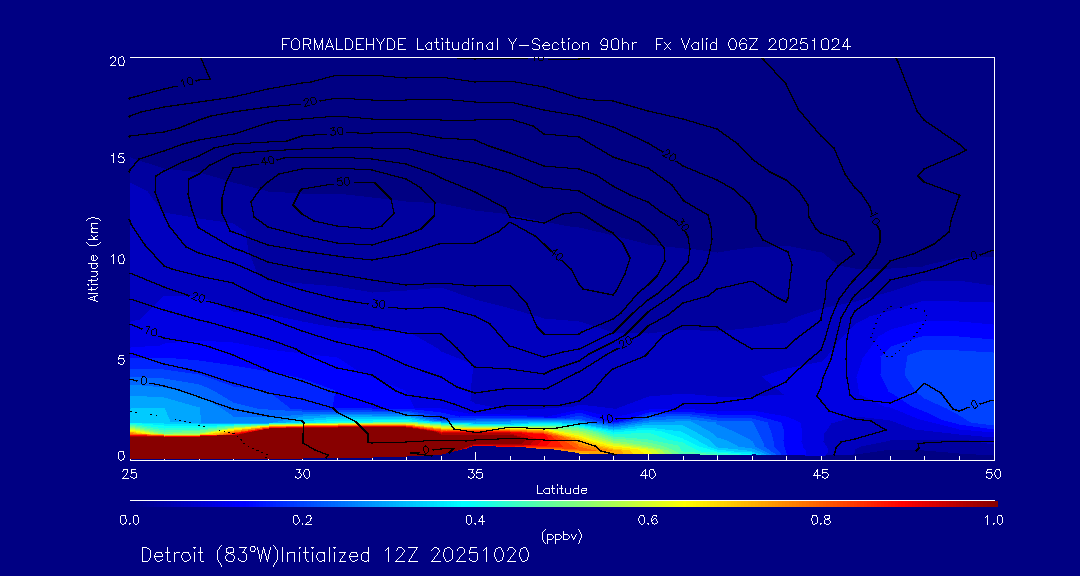Select the 0.8 colorbar tick label
This screenshot has width=1080, height=576.
point(821,520)
